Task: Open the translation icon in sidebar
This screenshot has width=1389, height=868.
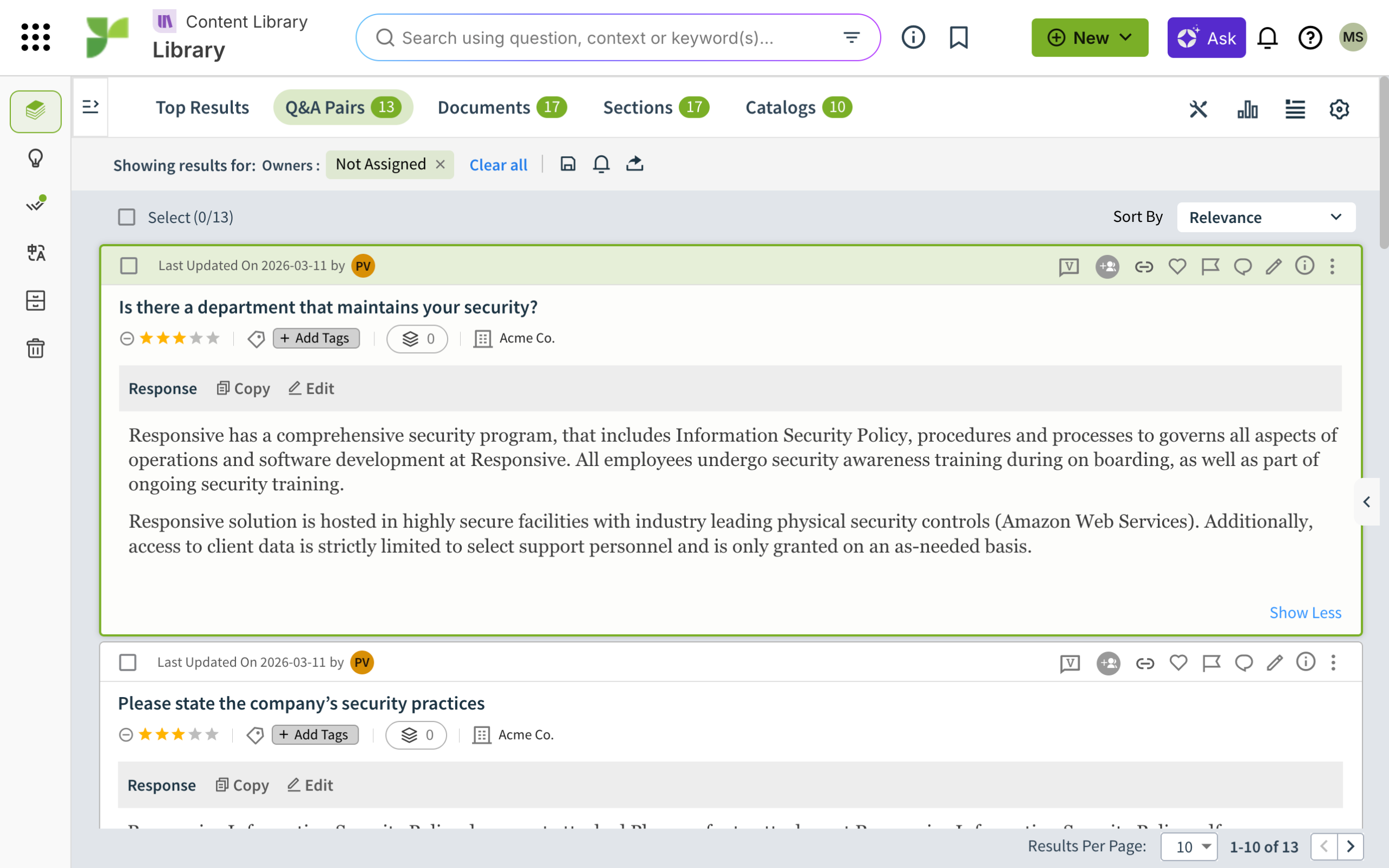Action: tap(36, 253)
